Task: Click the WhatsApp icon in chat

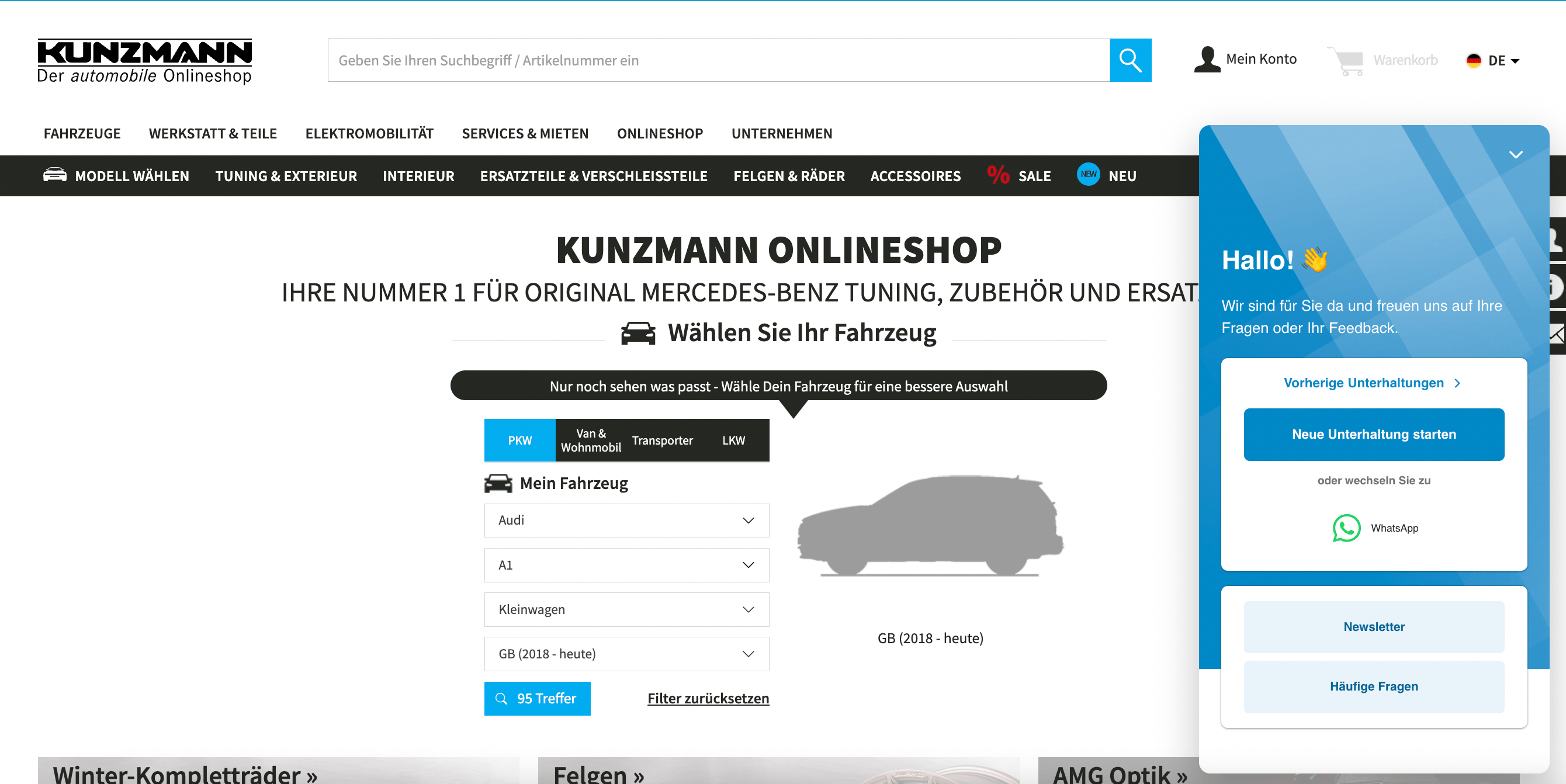Action: coord(1346,528)
